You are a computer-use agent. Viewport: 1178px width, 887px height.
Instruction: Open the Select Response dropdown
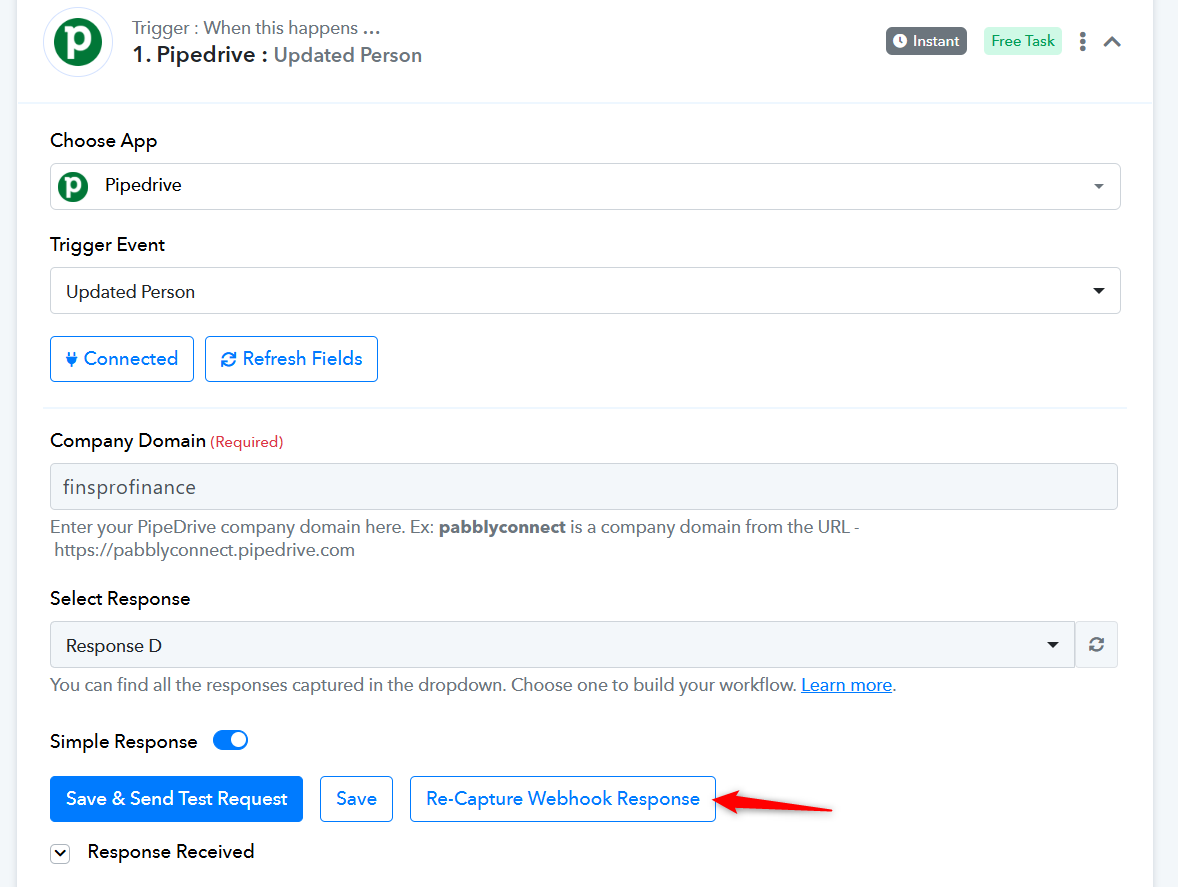[562, 644]
